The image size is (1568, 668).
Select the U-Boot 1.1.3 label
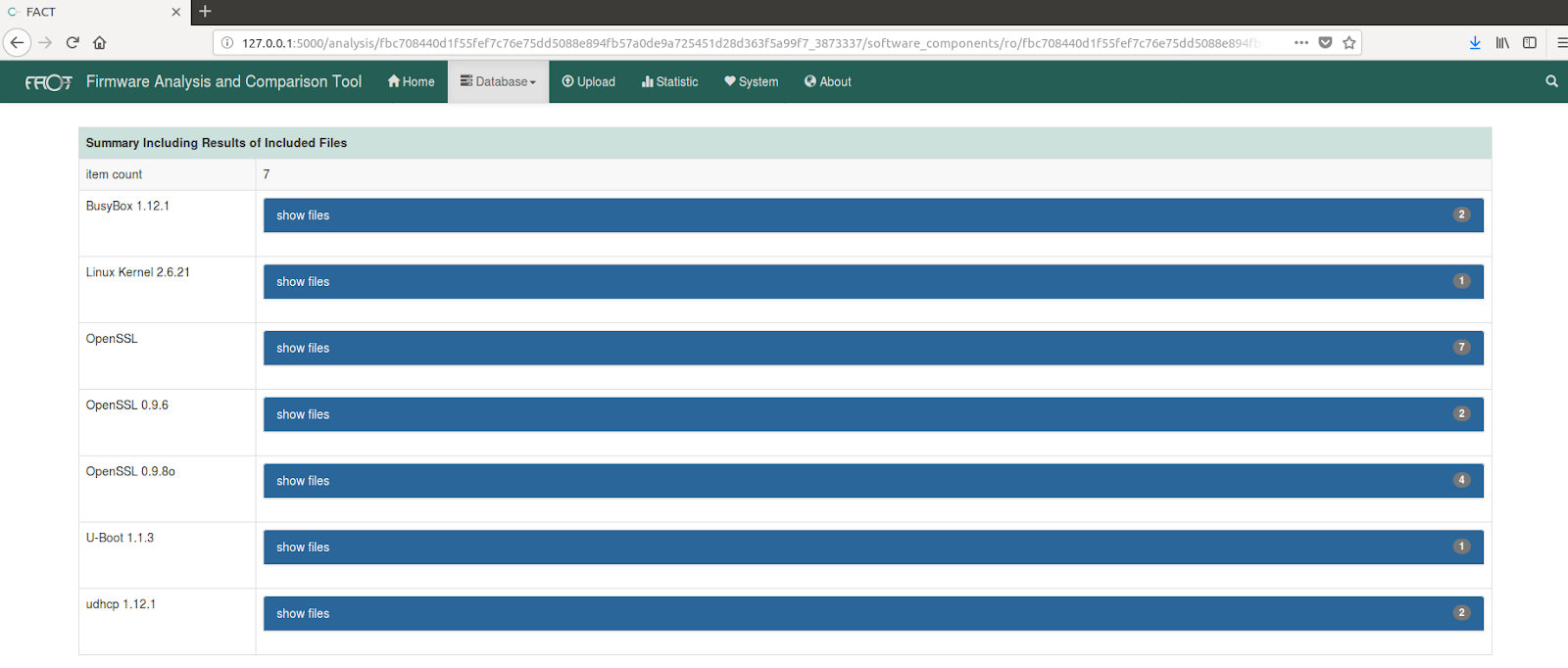120,538
